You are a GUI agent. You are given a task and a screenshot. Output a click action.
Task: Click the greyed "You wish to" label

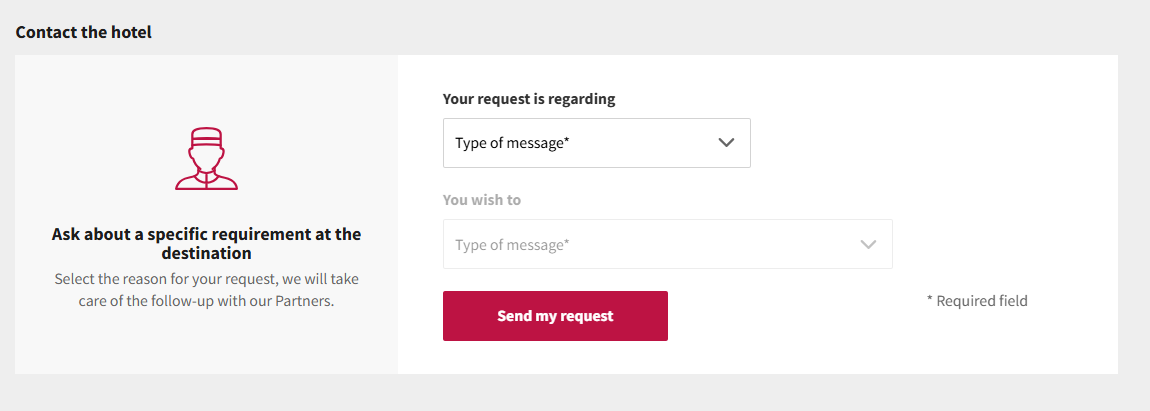(482, 200)
